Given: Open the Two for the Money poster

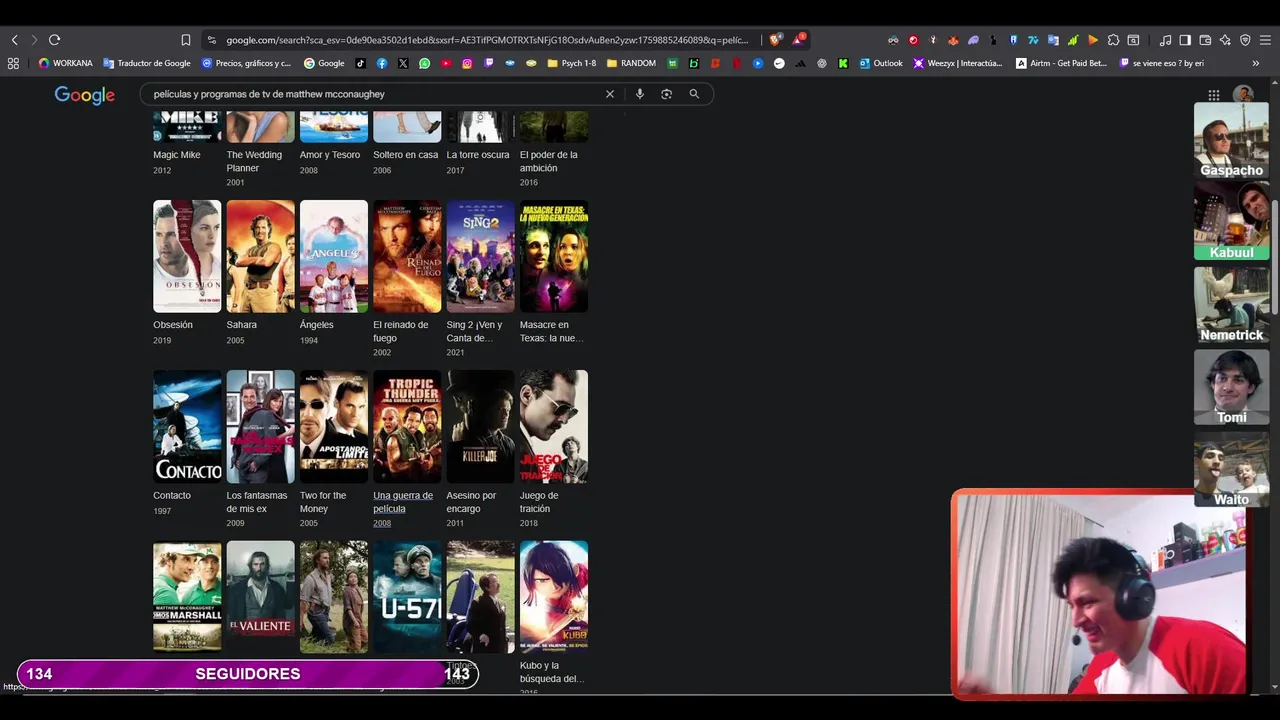Looking at the screenshot, I should 334,427.
